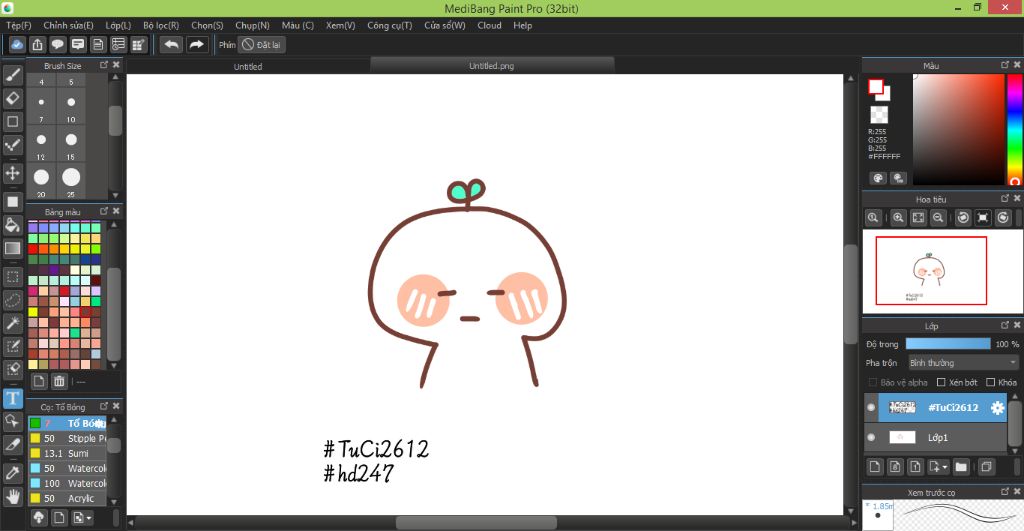Click the Redo arrow
The width and height of the screenshot is (1024, 531).
196,44
